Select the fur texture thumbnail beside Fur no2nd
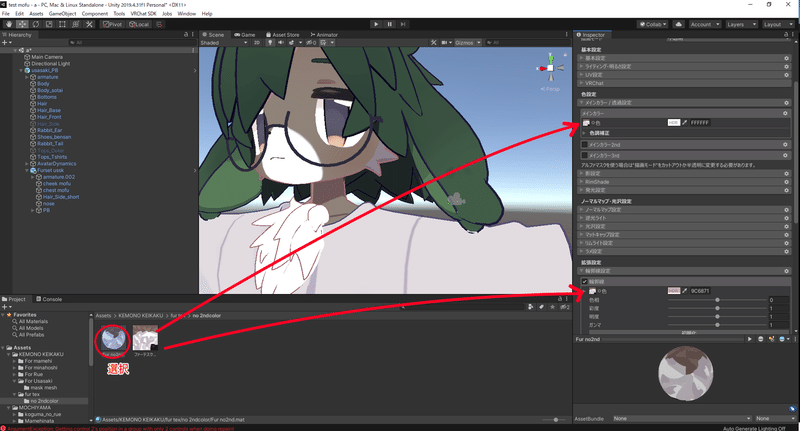 tap(145, 341)
